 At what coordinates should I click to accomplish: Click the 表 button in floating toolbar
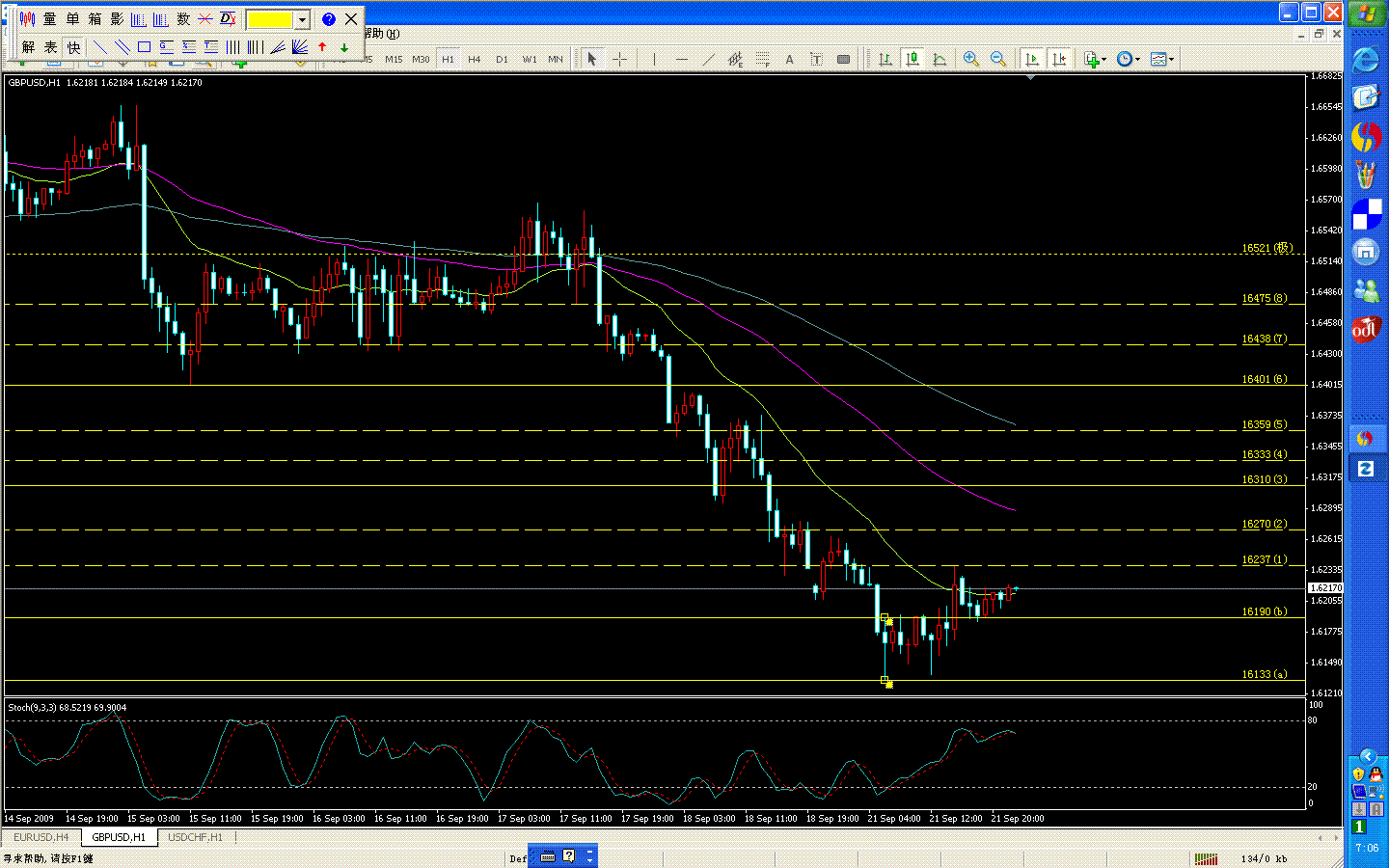[50, 46]
